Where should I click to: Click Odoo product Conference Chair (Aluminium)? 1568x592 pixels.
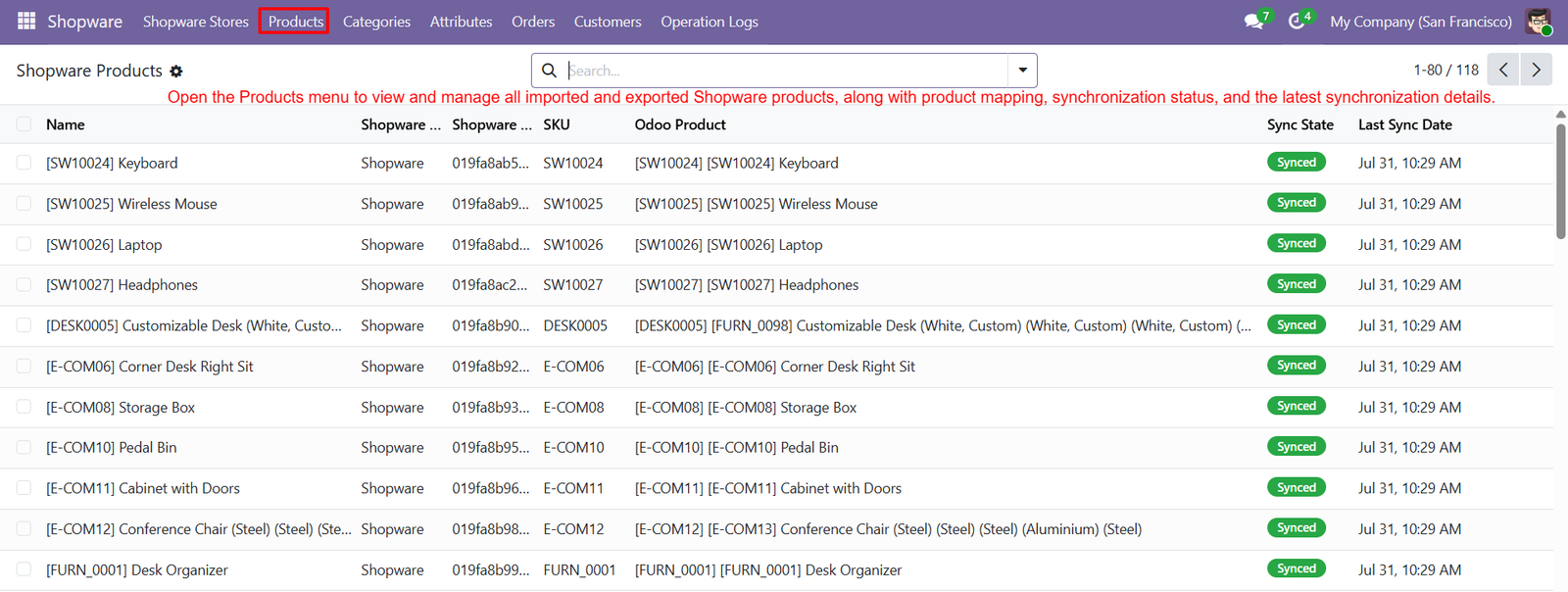tap(888, 529)
